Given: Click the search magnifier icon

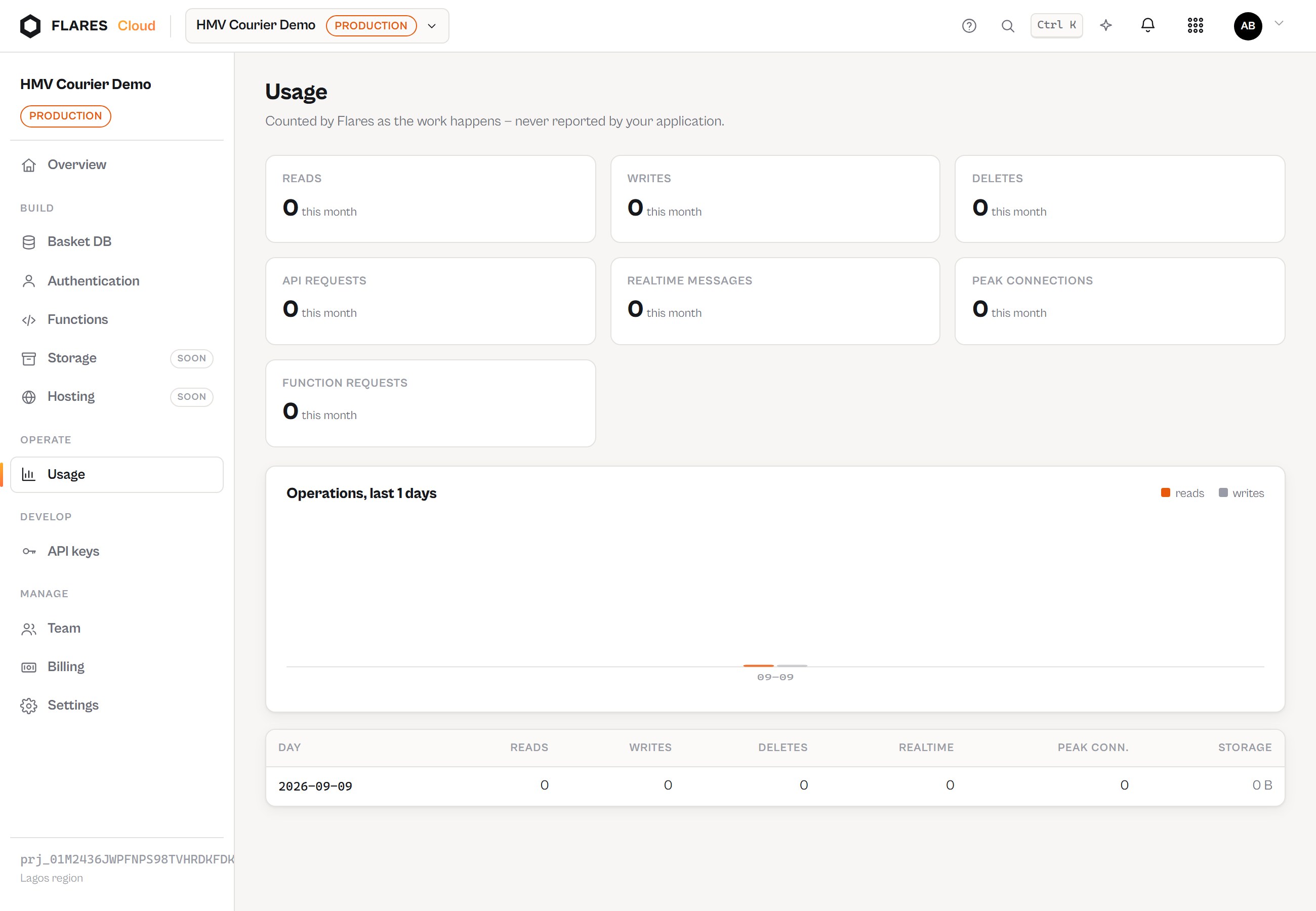Looking at the screenshot, I should 1008,26.
